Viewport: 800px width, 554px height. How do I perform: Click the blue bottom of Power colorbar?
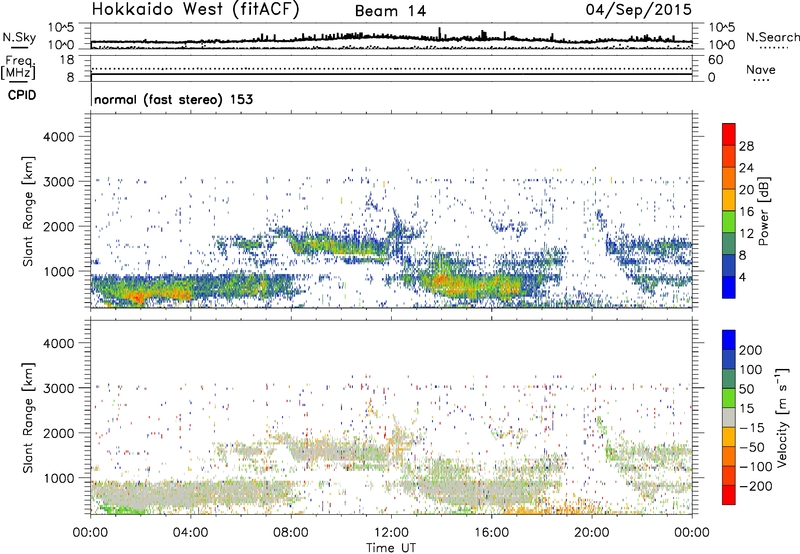[x=729, y=287]
